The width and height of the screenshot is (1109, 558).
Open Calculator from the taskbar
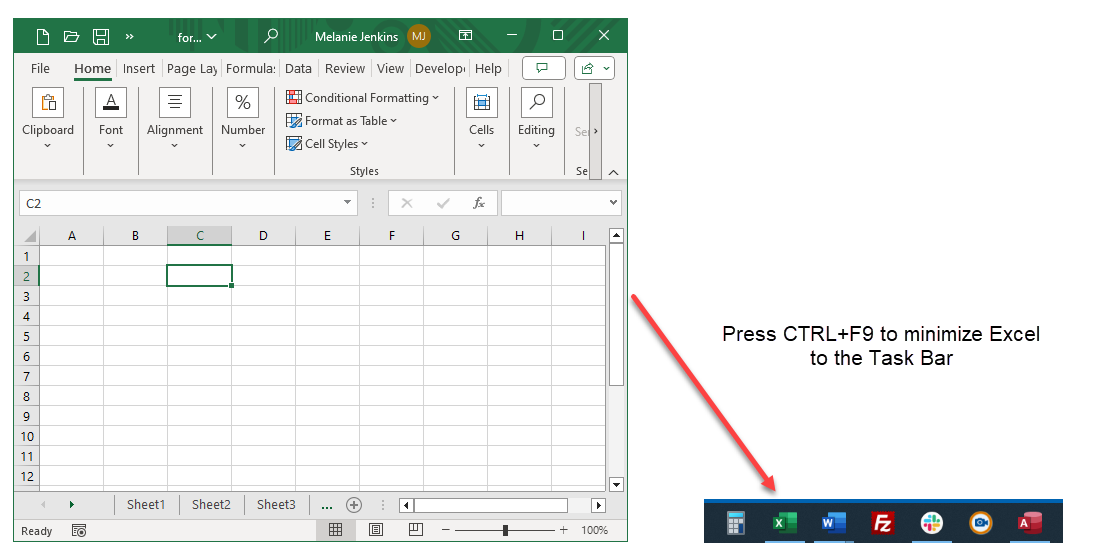[736, 523]
